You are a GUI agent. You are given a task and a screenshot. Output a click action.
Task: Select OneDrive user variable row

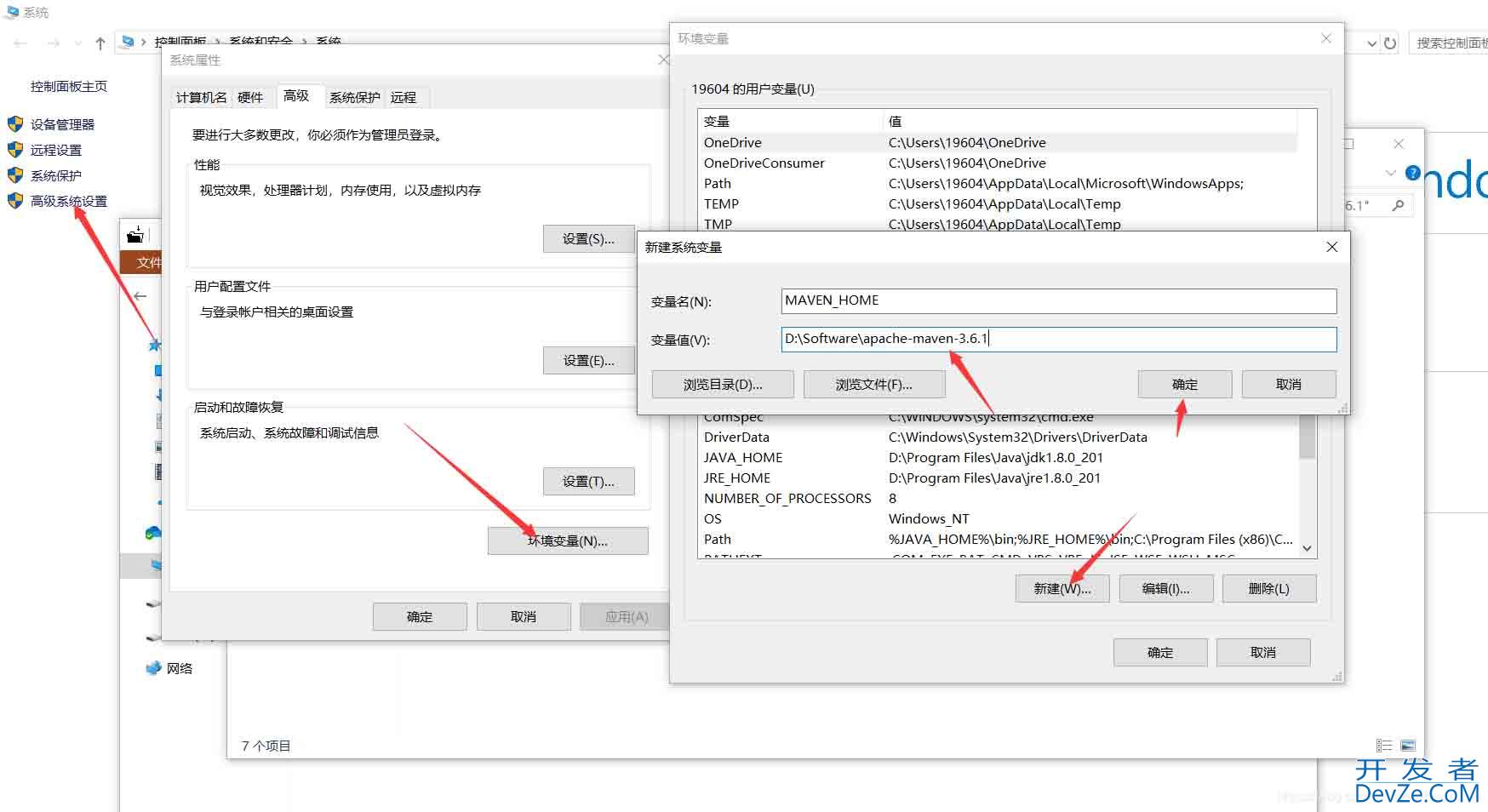click(998, 143)
